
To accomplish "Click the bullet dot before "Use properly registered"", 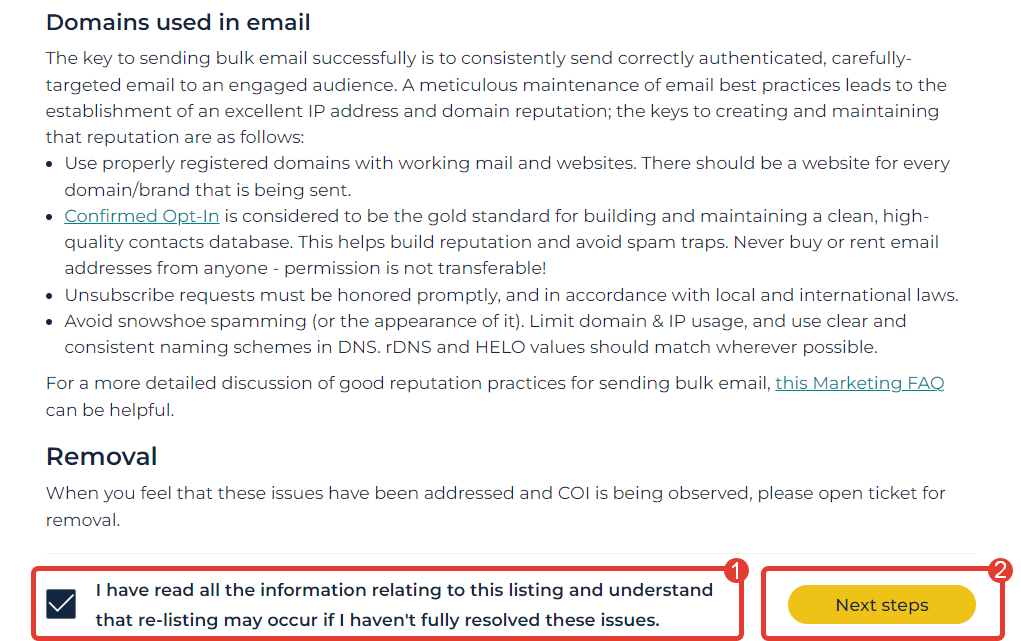I will 49,164.
